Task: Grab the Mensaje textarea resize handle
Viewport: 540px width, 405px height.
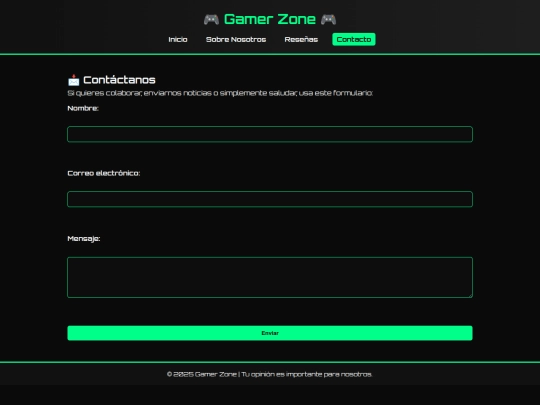Action: [470, 295]
